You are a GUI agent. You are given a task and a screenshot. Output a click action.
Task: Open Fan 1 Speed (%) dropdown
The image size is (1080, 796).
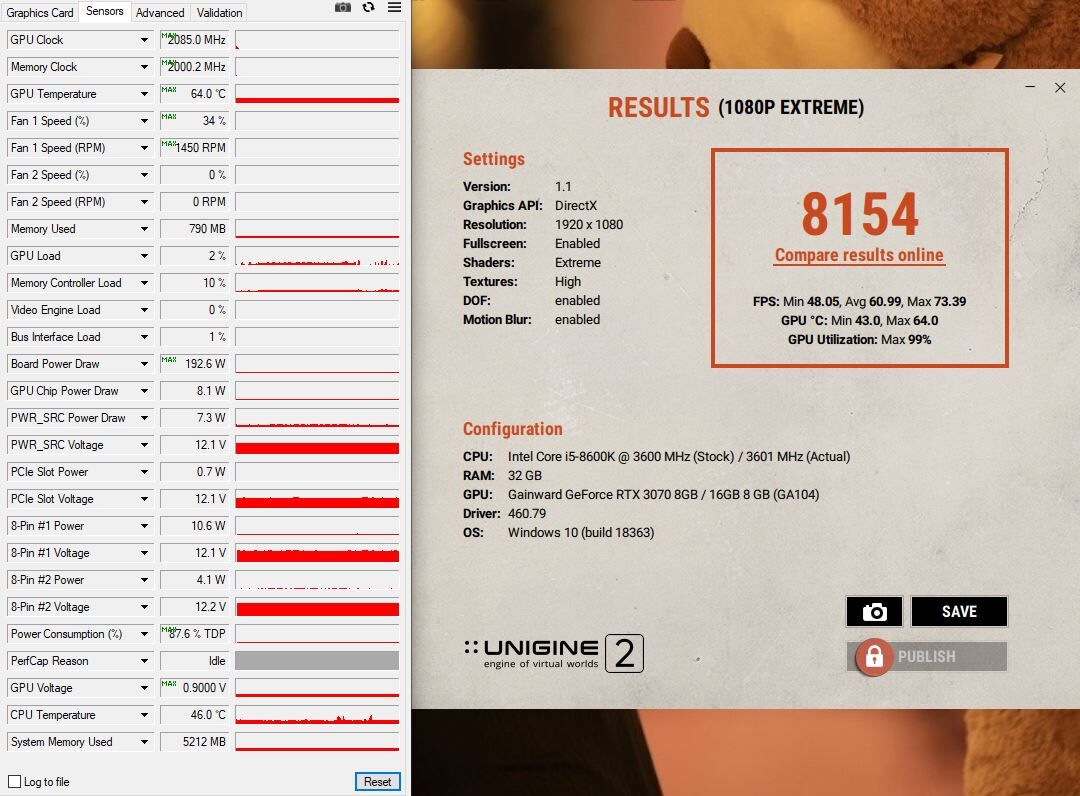click(144, 121)
